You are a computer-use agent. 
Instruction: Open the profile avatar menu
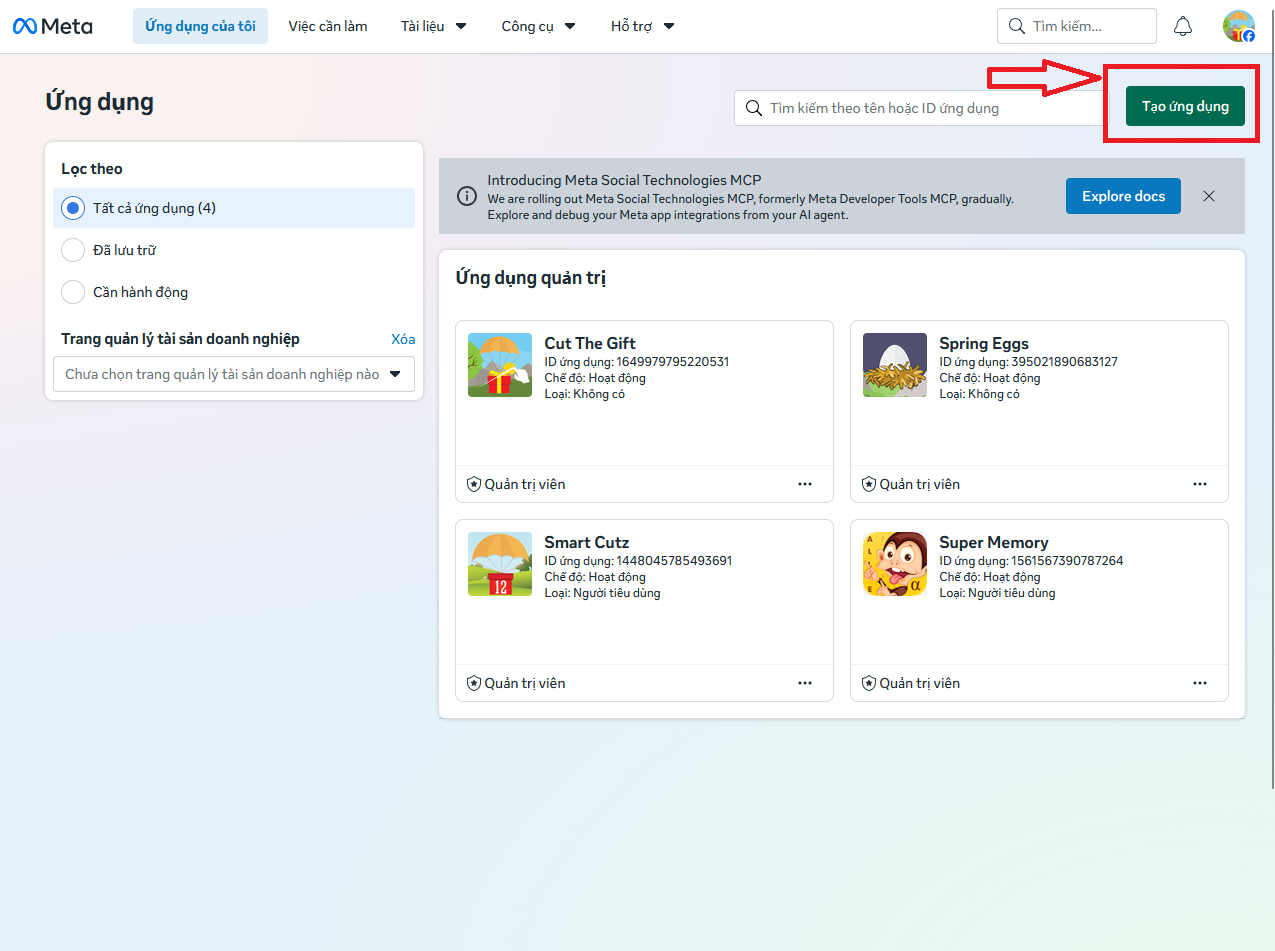pos(1239,26)
